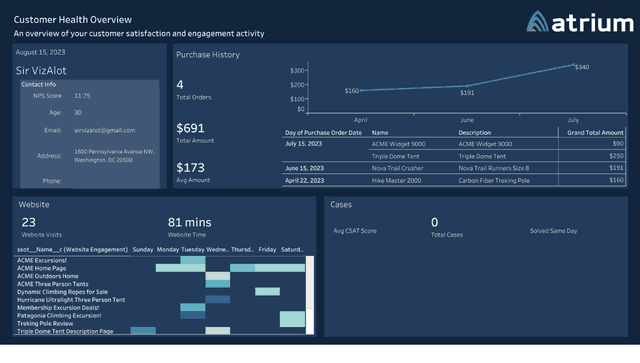
Task: Select the ACME Outdoors Home row label
Action: click(48, 276)
